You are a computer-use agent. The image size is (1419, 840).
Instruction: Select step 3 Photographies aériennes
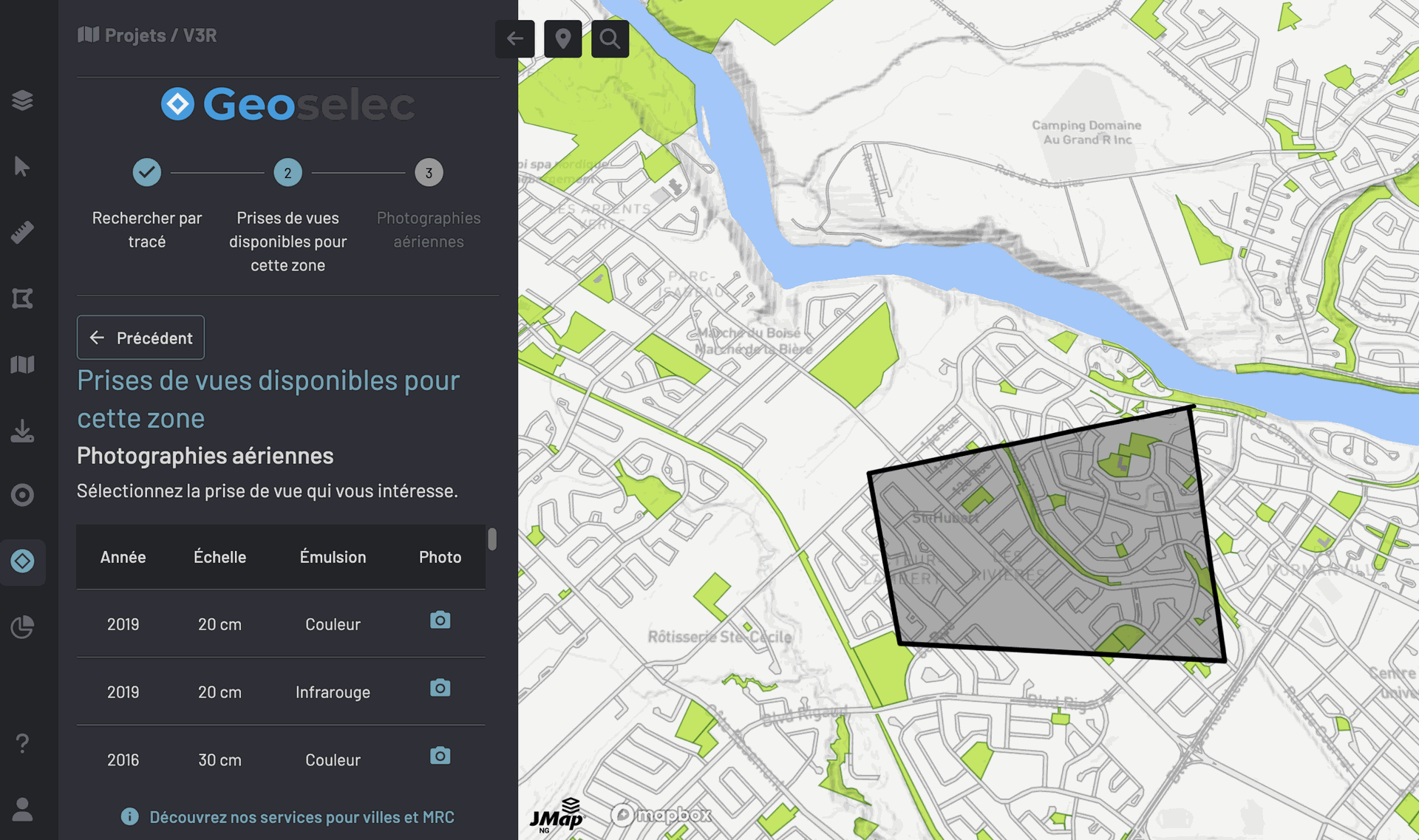point(429,173)
